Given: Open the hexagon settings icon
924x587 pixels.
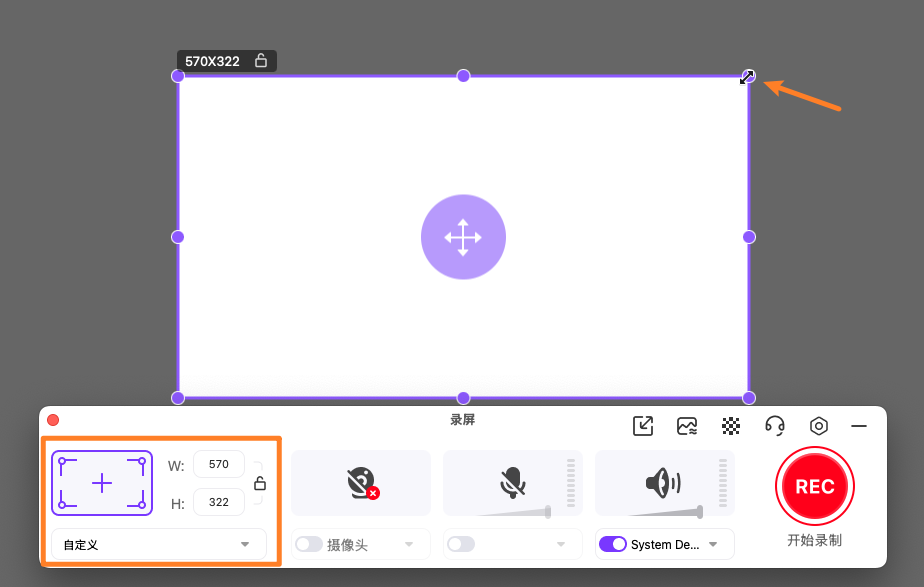Looking at the screenshot, I should tap(819, 426).
